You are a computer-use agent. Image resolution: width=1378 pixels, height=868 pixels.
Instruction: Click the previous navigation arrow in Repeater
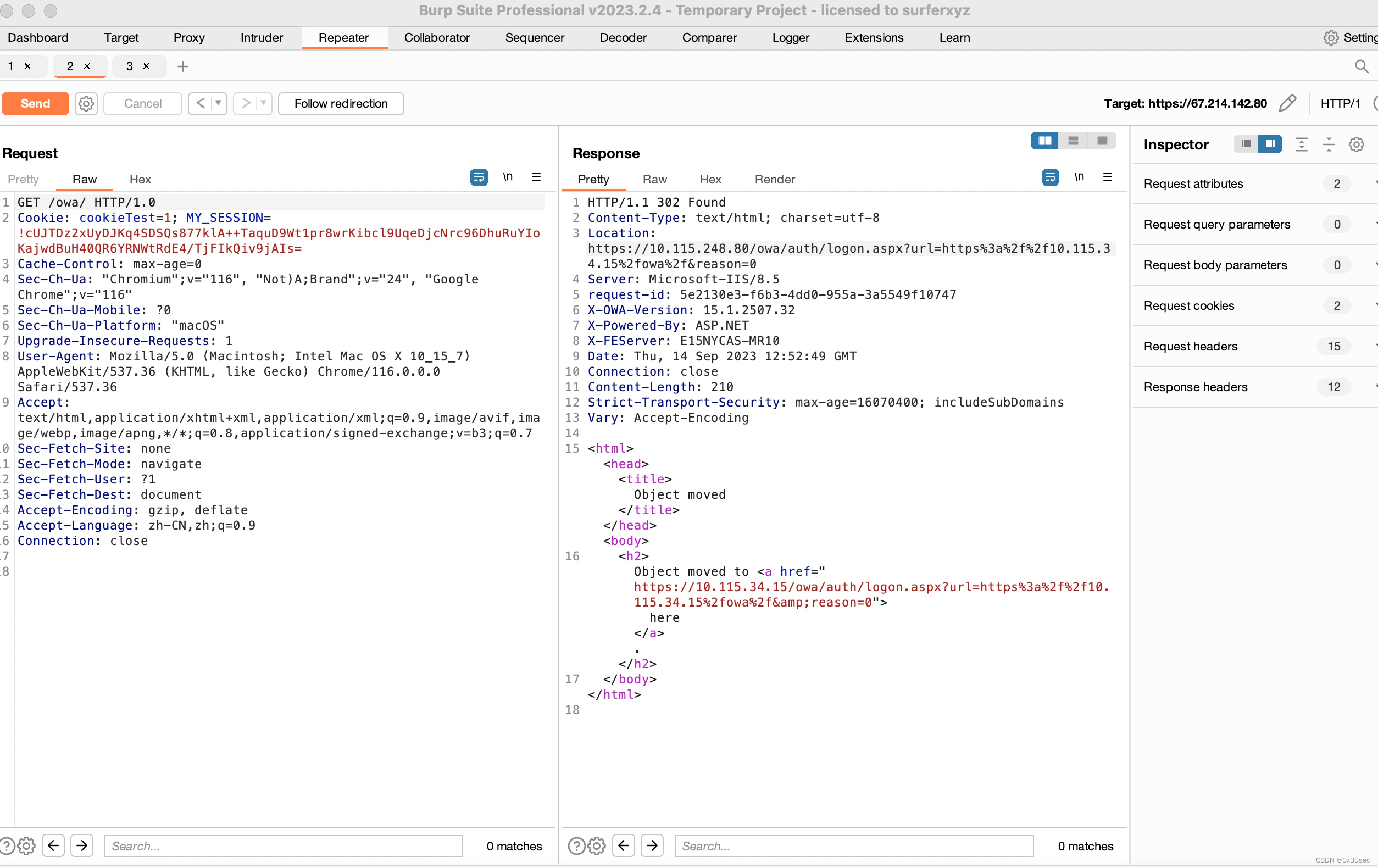tap(199, 103)
